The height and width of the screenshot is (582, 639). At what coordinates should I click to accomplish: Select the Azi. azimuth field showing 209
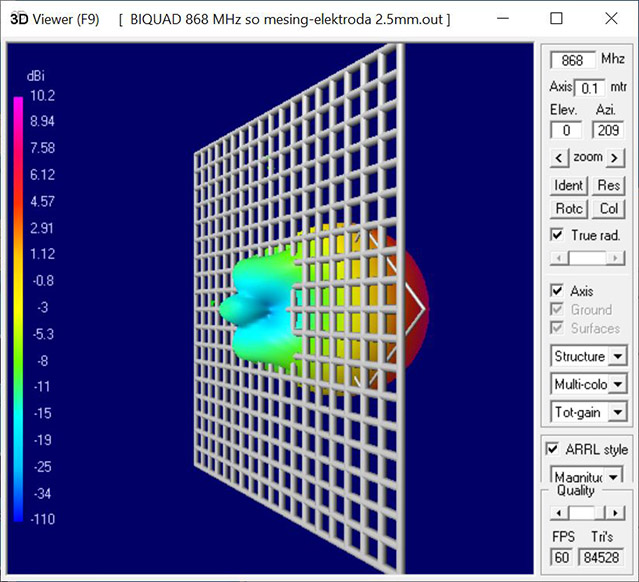pyautogui.click(x=607, y=130)
